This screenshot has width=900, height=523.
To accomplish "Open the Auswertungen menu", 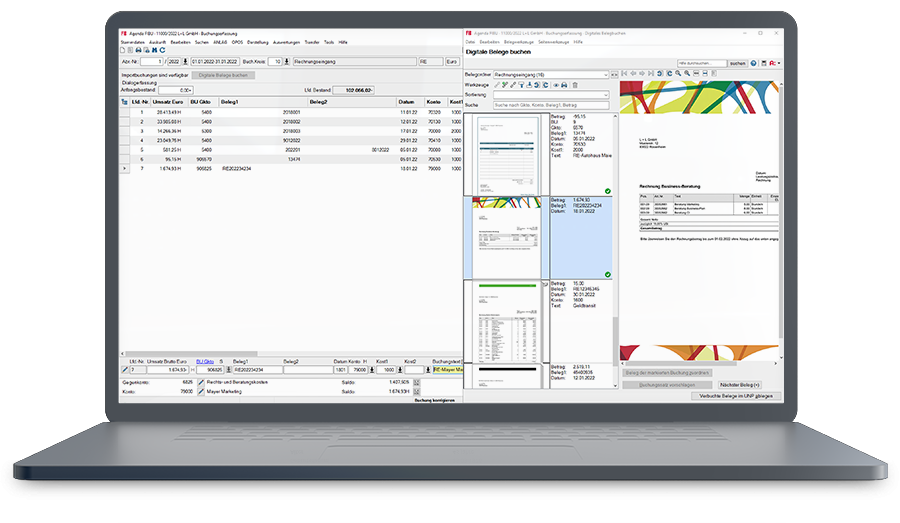I will 286,43.
